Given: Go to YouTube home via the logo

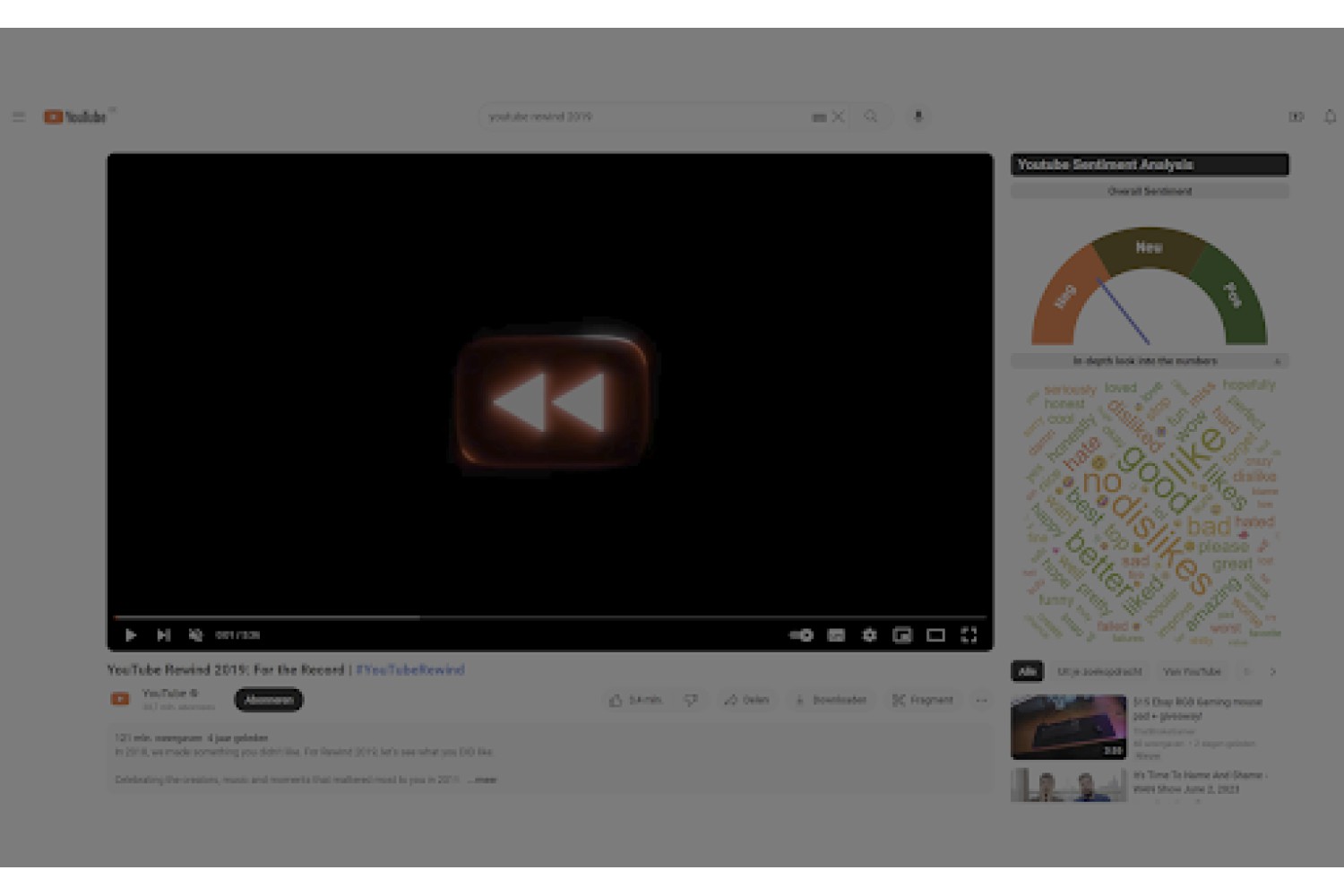Looking at the screenshot, I should 75,116.
